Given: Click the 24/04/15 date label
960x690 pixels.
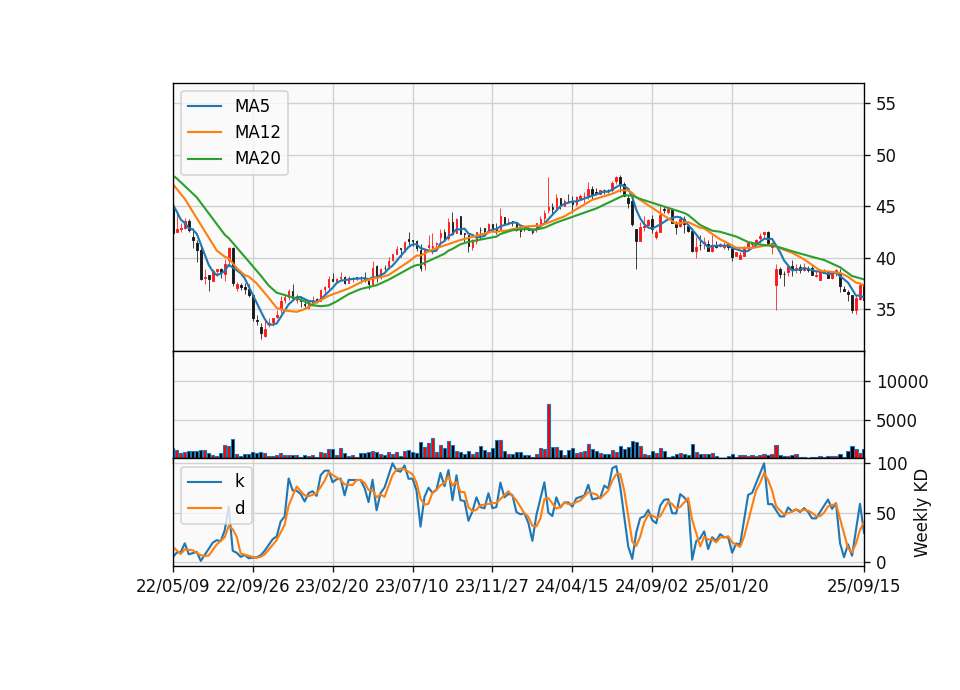Looking at the screenshot, I should [572, 586].
